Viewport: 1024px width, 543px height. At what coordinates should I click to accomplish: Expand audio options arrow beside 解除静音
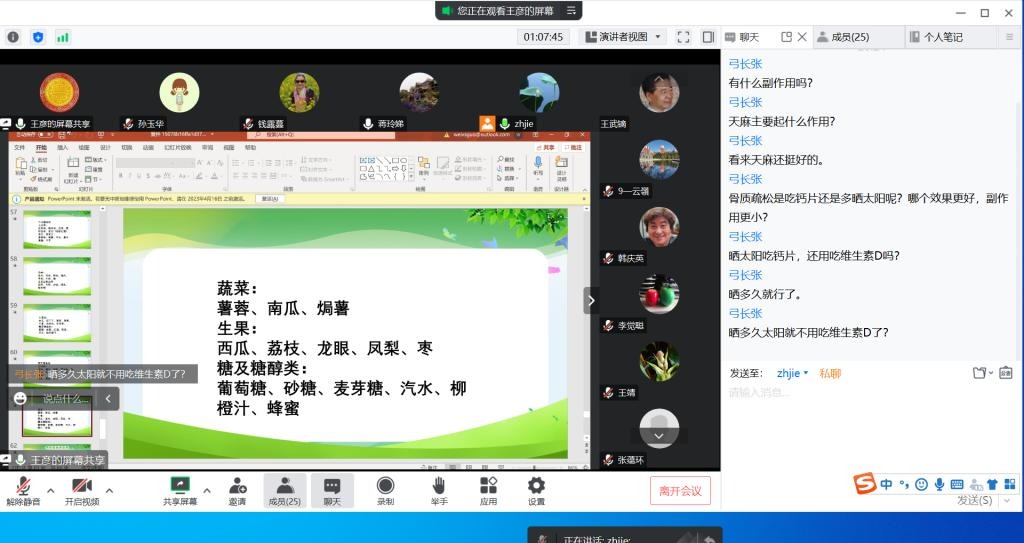(51, 490)
